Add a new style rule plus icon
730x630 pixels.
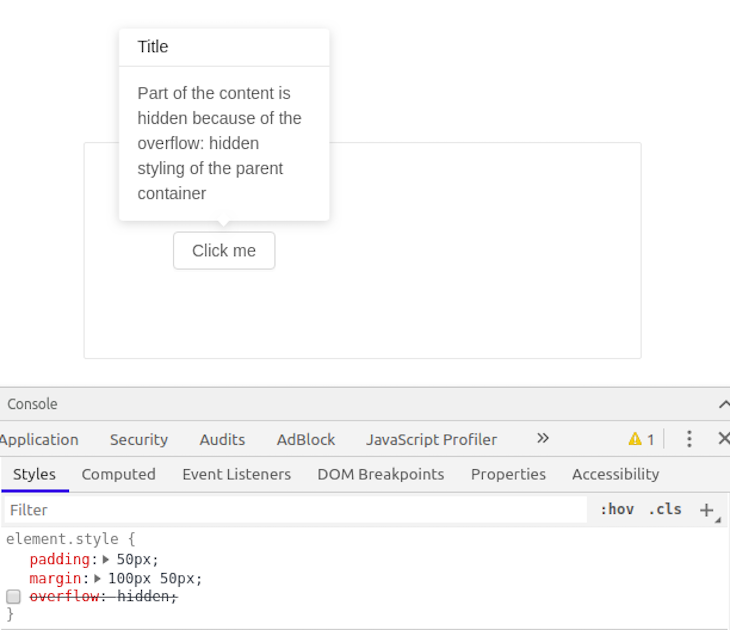tap(707, 510)
